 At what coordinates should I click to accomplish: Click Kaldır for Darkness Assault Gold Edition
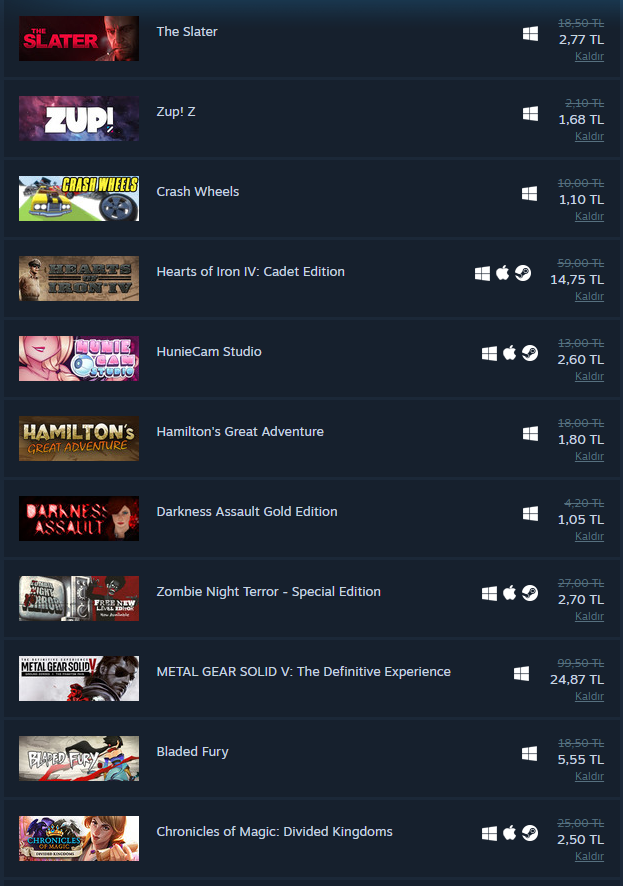(x=589, y=536)
